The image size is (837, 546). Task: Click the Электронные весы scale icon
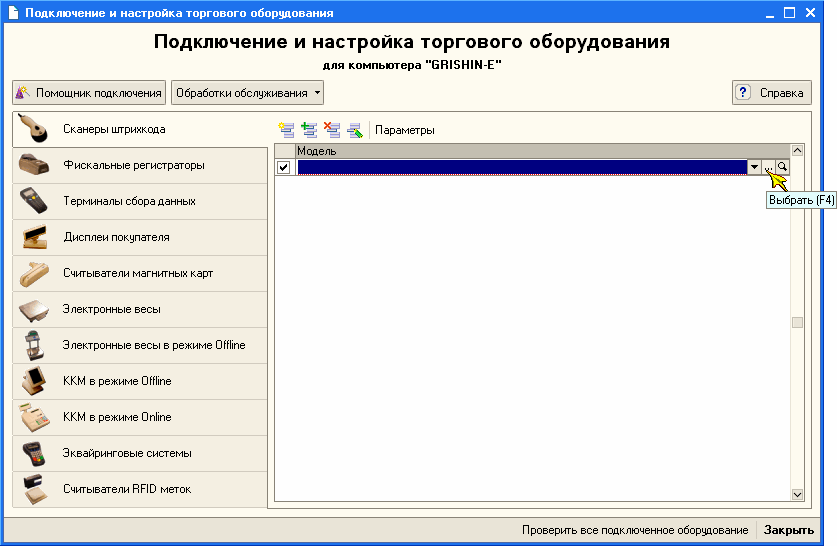pos(34,309)
